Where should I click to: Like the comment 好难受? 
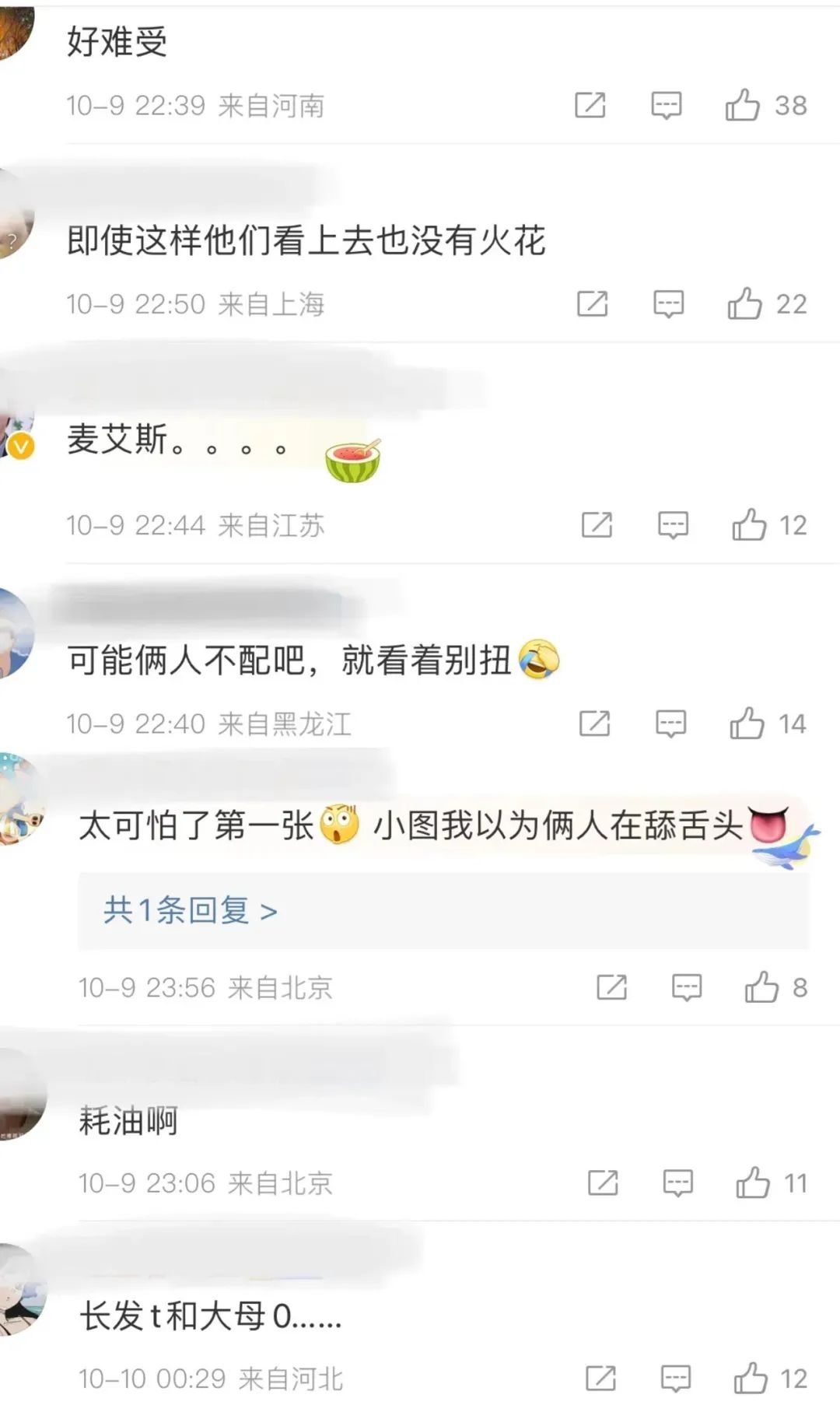[743, 105]
